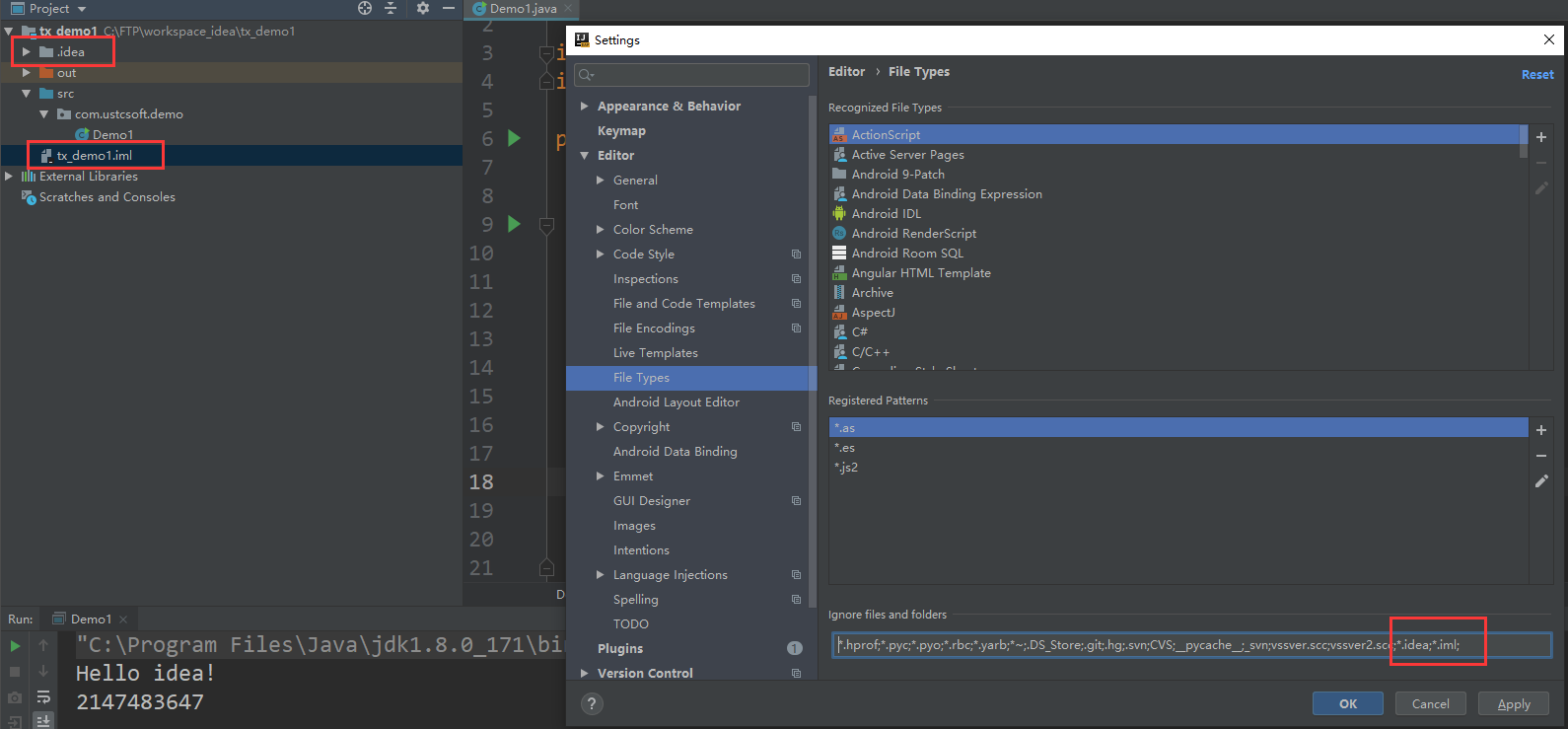
Task: Click the locate-file crosshair icon in Project panel
Action: coord(365,8)
